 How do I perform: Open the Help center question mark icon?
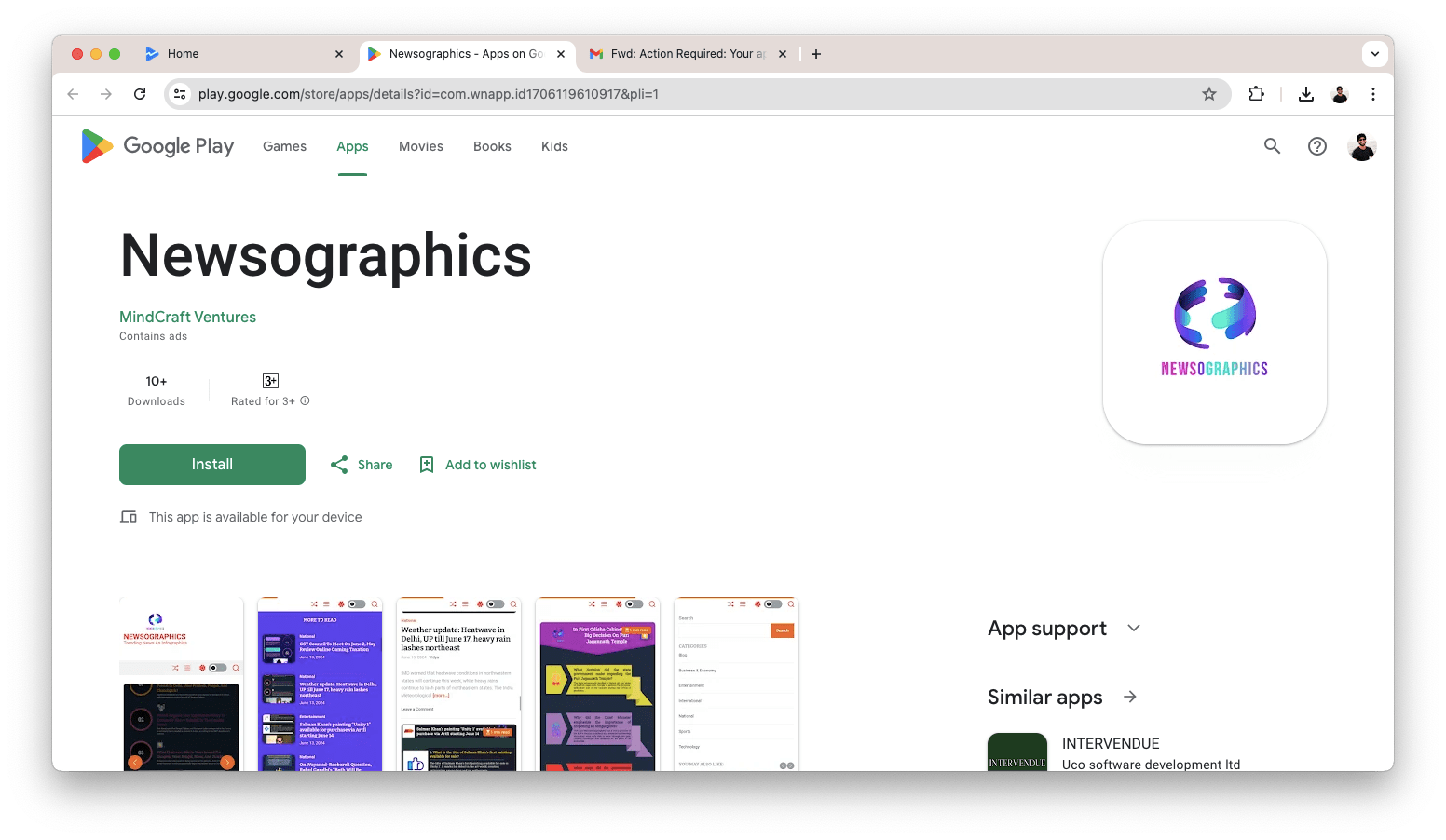click(x=1317, y=146)
